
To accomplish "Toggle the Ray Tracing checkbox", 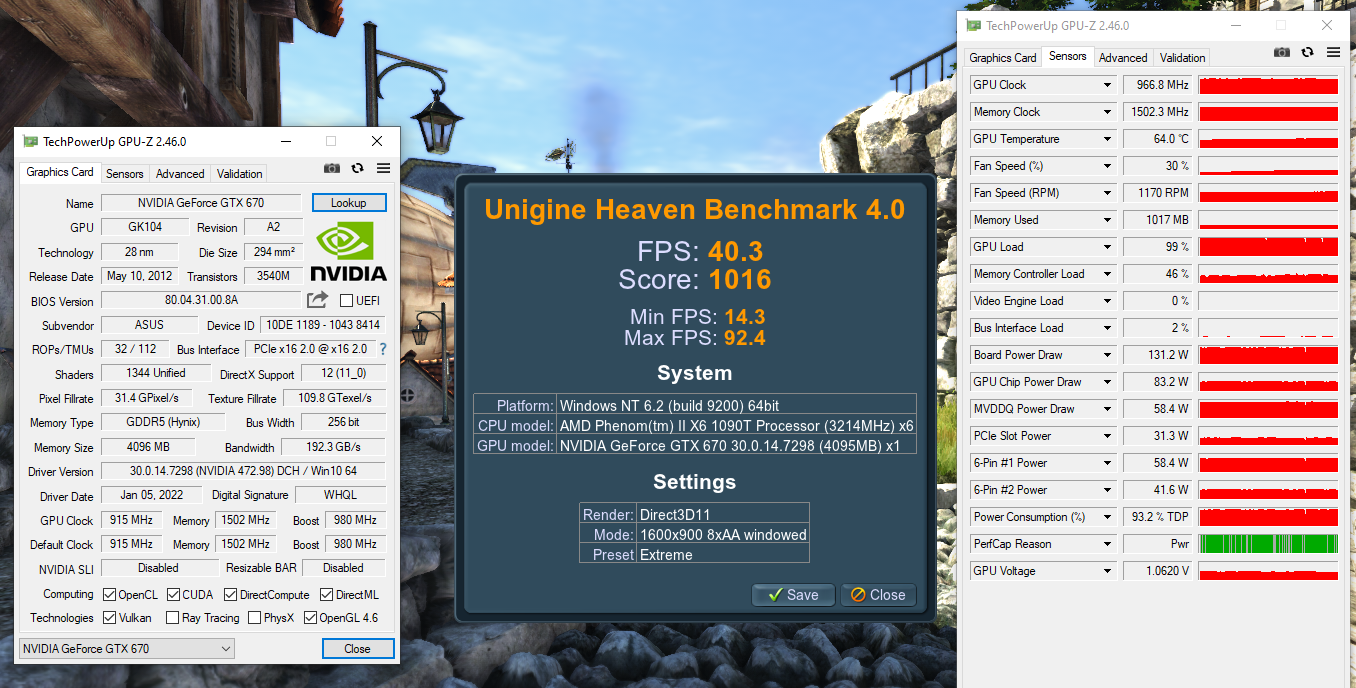I will (172, 618).
